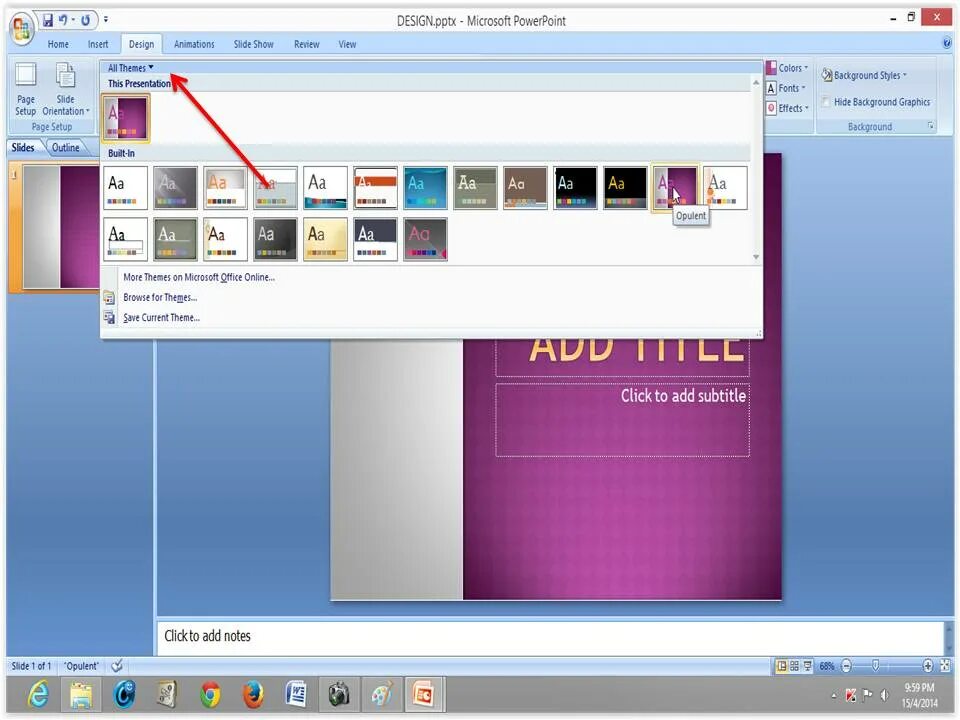Apply the teal blue built-in theme
Viewport: 960px width, 720px height.
tap(425, 187)
